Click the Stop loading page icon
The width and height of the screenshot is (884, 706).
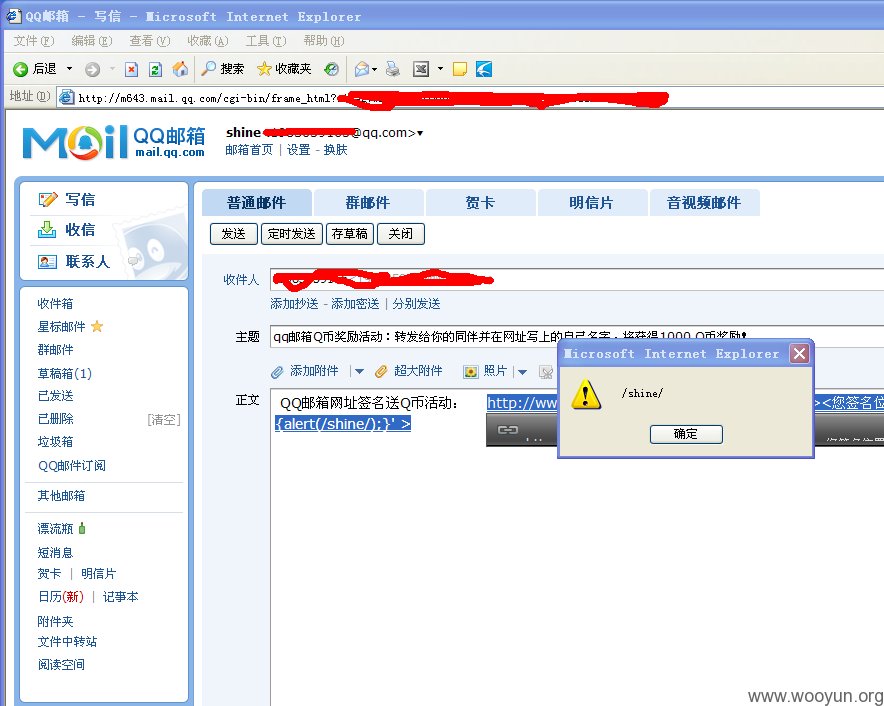click(131, 69)
